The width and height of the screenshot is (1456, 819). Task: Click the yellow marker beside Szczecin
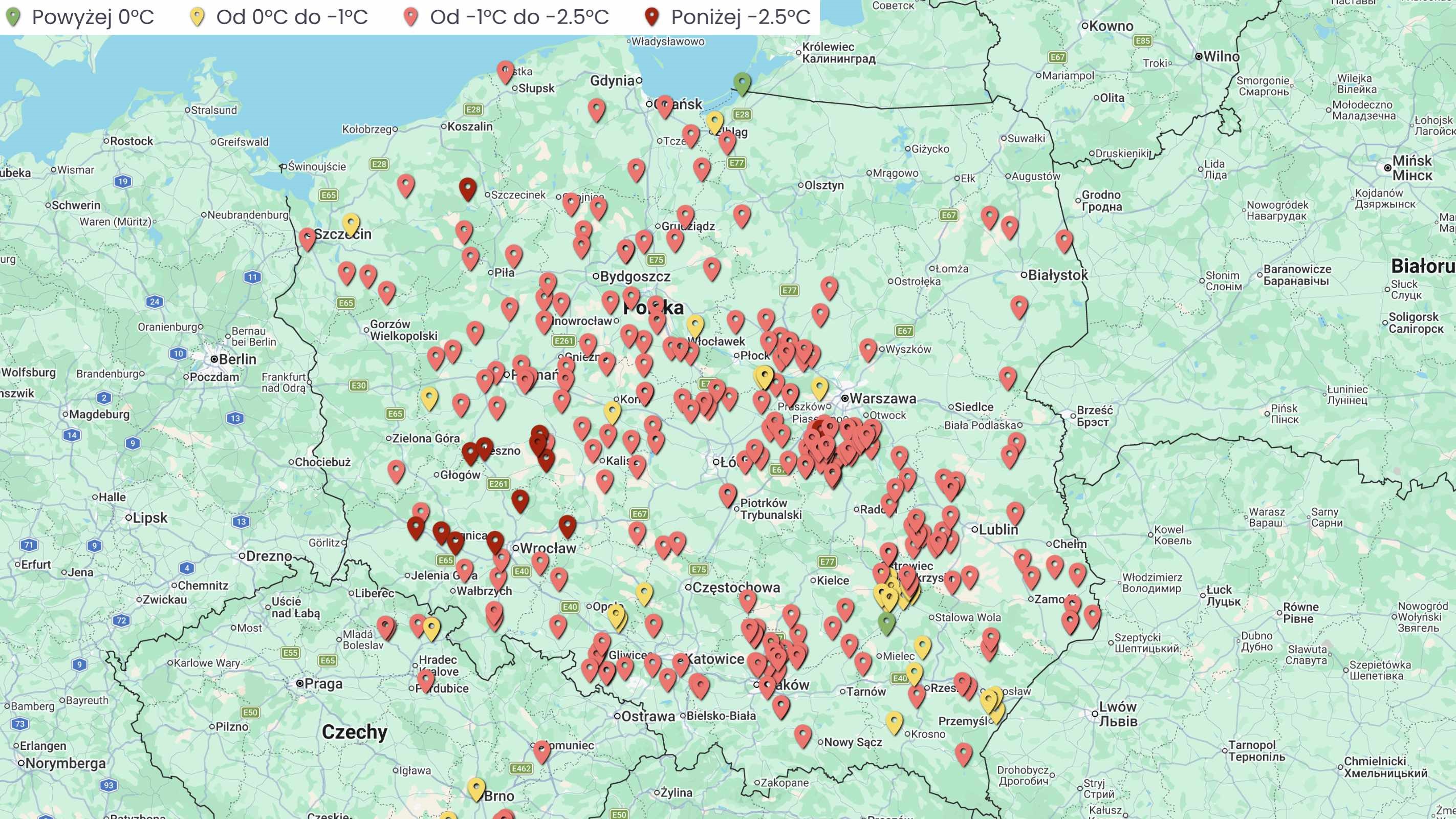[351, 223]
